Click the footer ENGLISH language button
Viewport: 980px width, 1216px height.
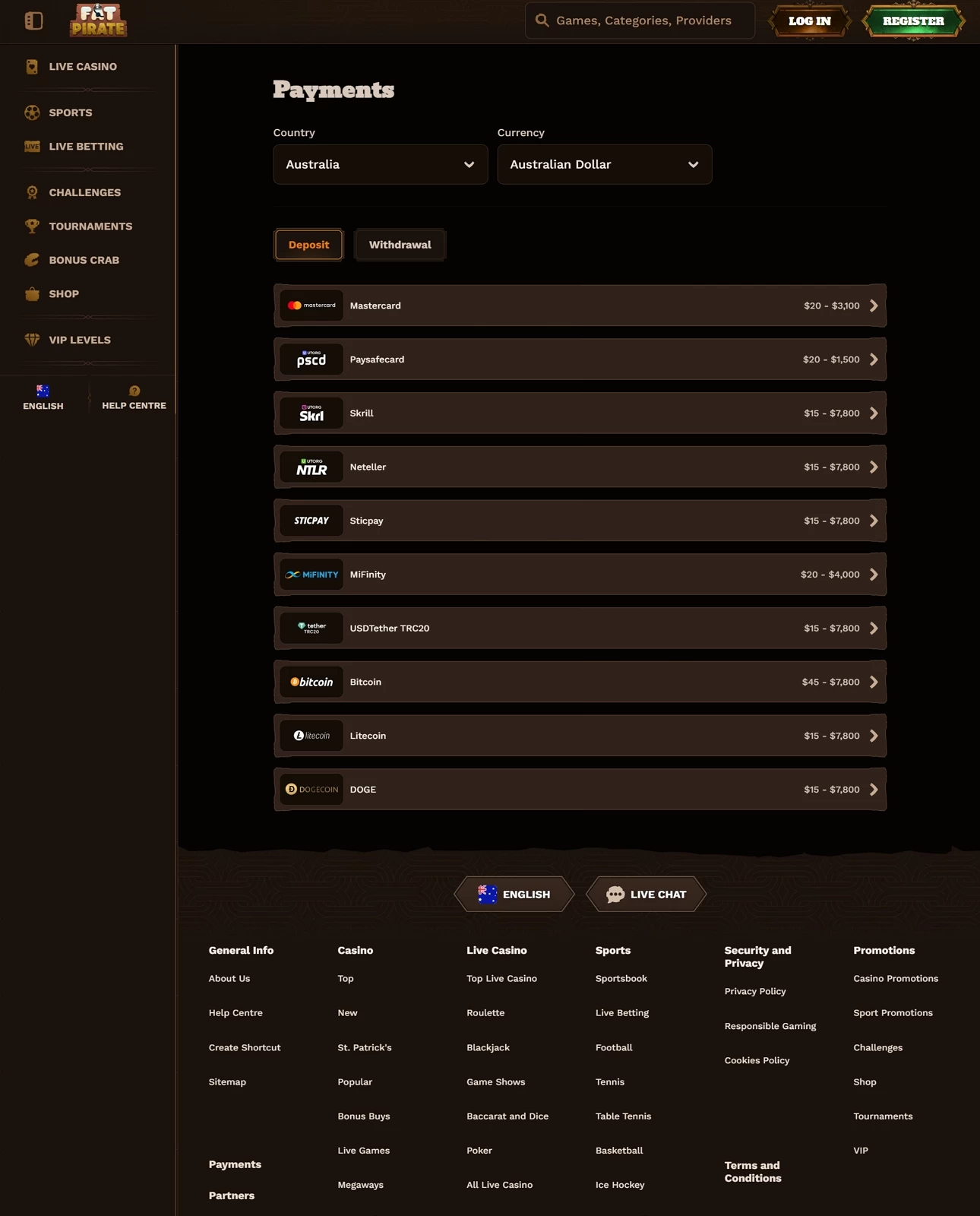514,895
